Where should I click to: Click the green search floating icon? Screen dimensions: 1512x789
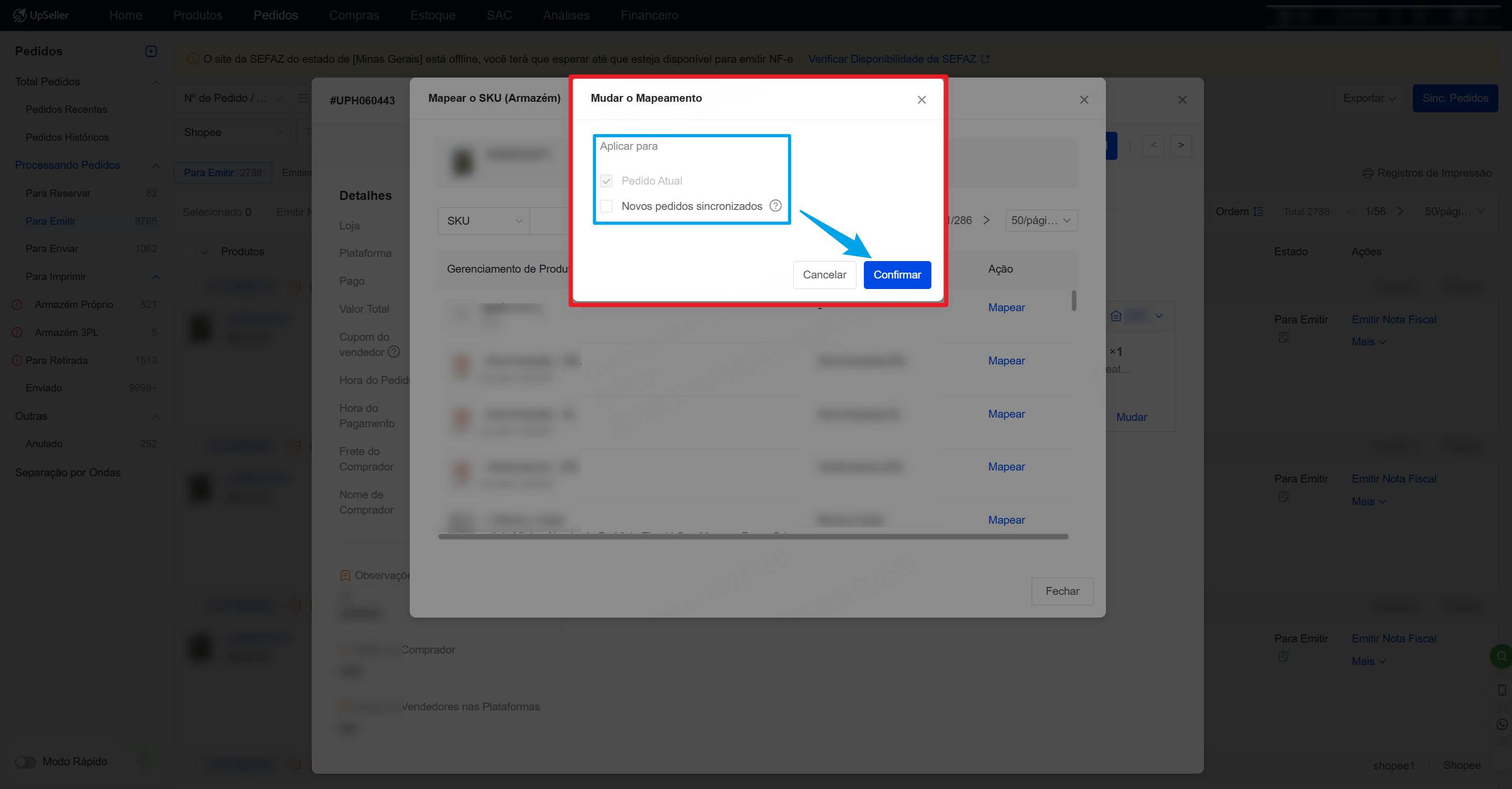(1501, 656)
